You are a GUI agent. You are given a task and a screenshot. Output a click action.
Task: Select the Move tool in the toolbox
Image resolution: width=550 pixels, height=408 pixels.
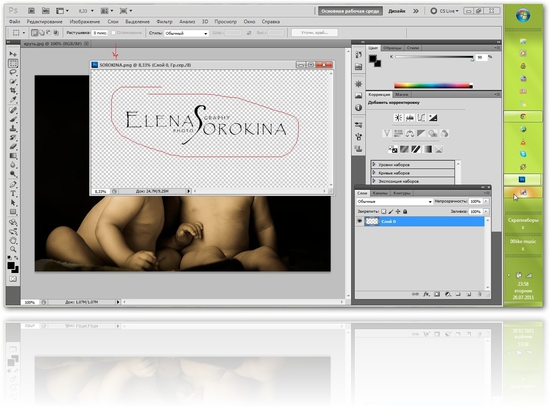pyautogui.click(x=13, y=54)
